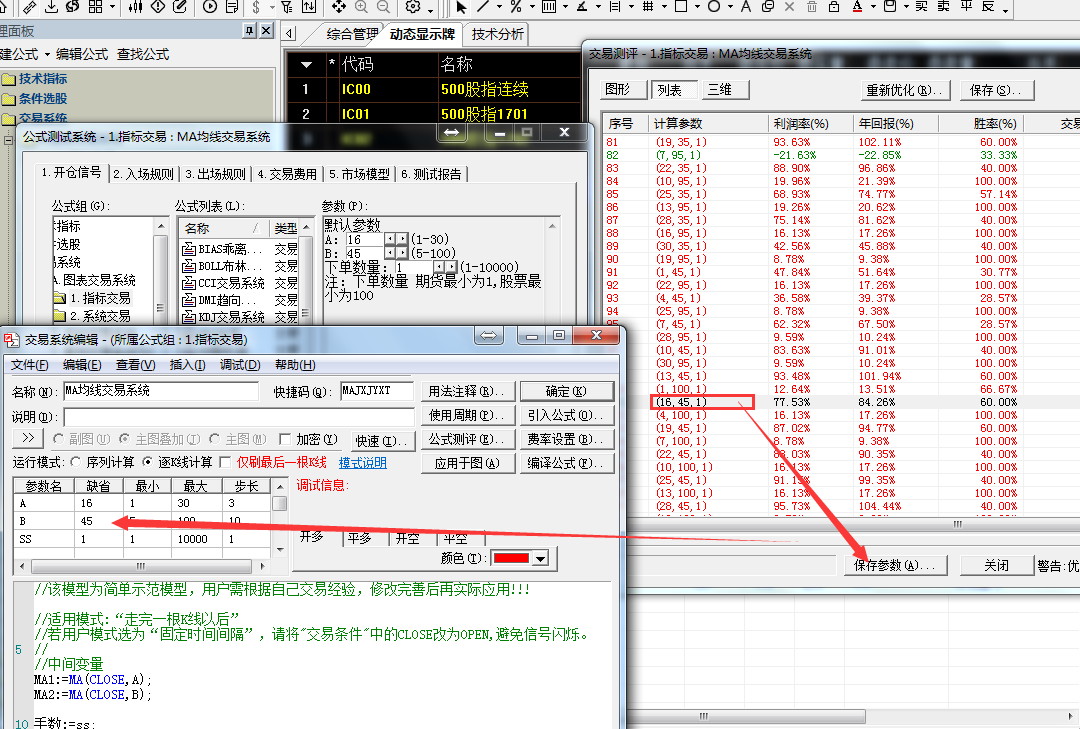The image size is (1080, 729).
Task: Click the >> expand button beside 副图
Action: point(28,439)
